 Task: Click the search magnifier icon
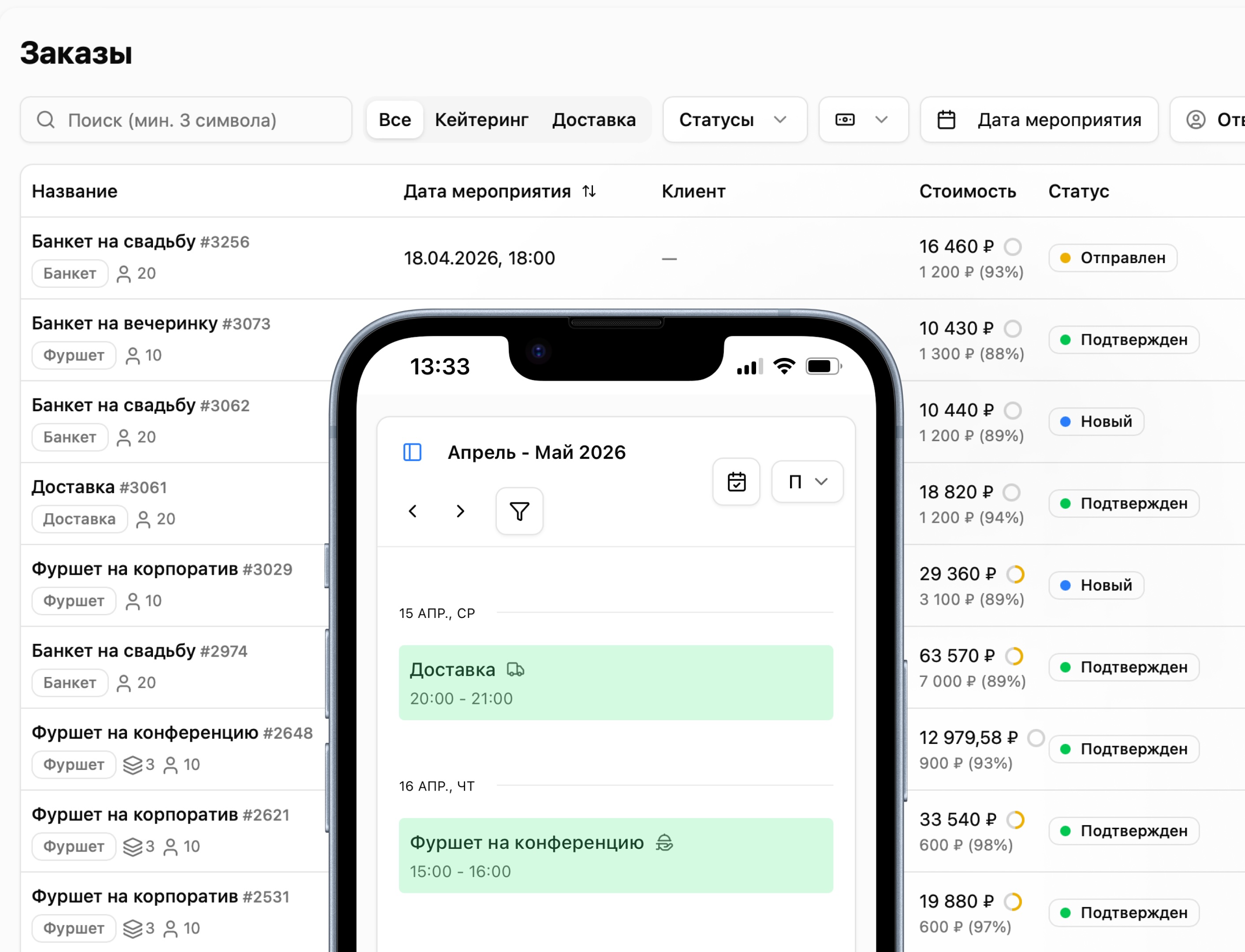pyautogui.click(x=45, y=119)
